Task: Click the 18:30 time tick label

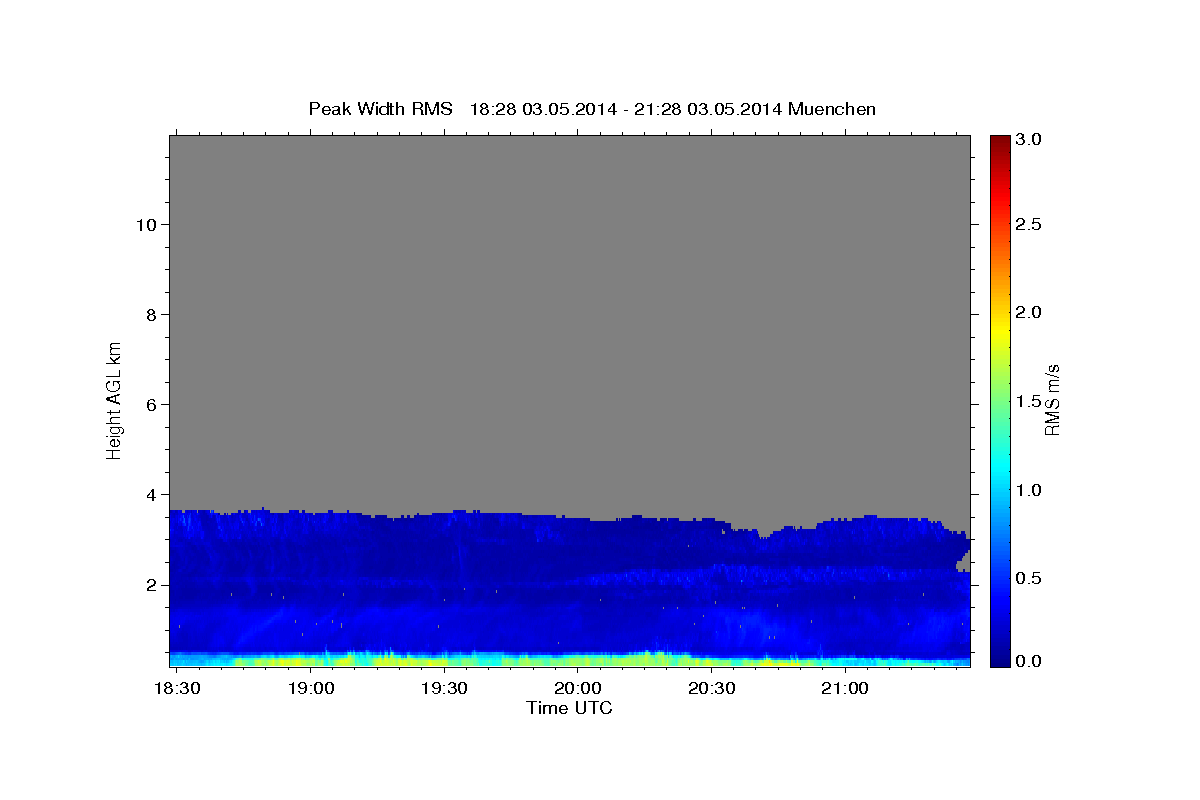Action: pyautogui.click(x=178, y=689)
